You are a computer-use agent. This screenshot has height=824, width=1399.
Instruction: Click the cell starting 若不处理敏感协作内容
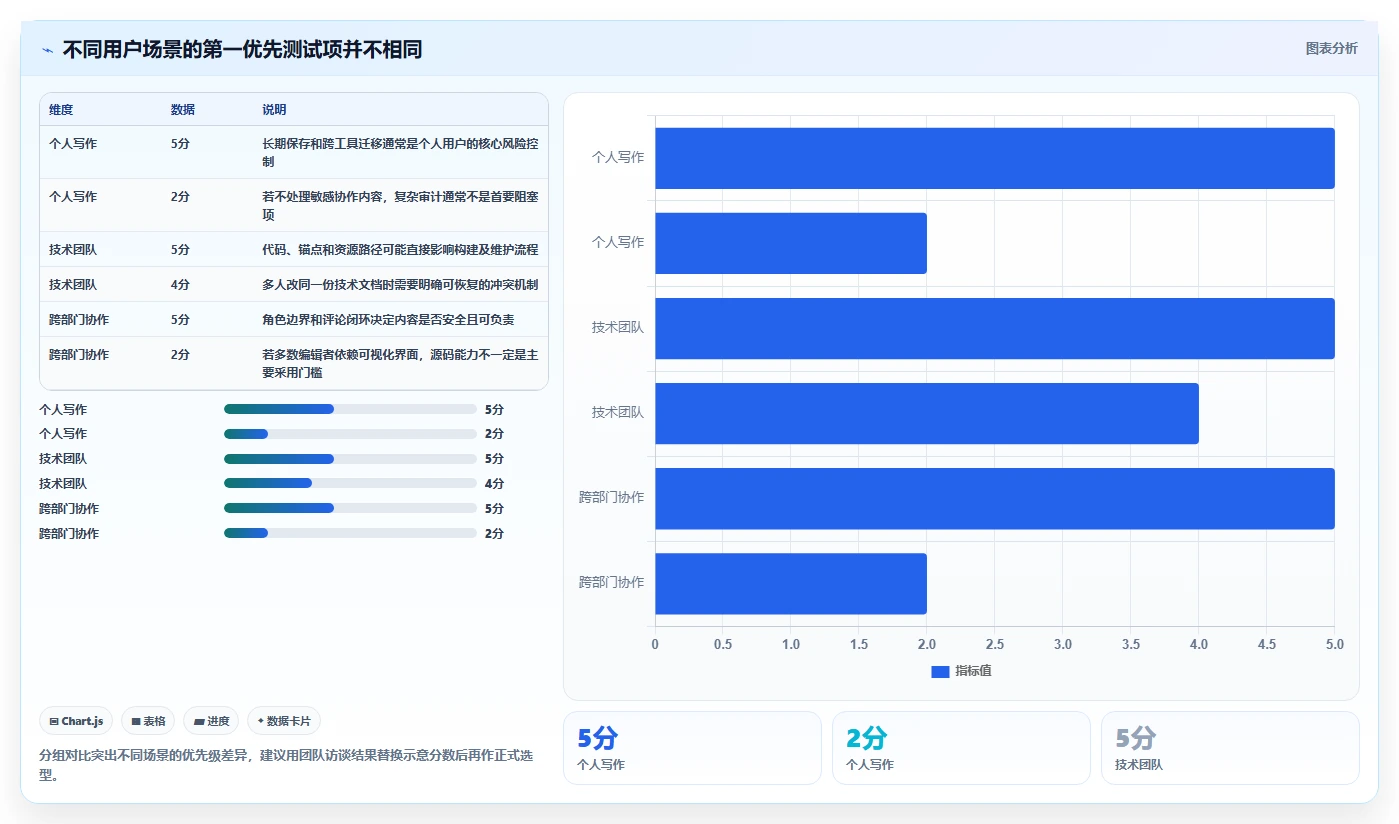(400, 205)
